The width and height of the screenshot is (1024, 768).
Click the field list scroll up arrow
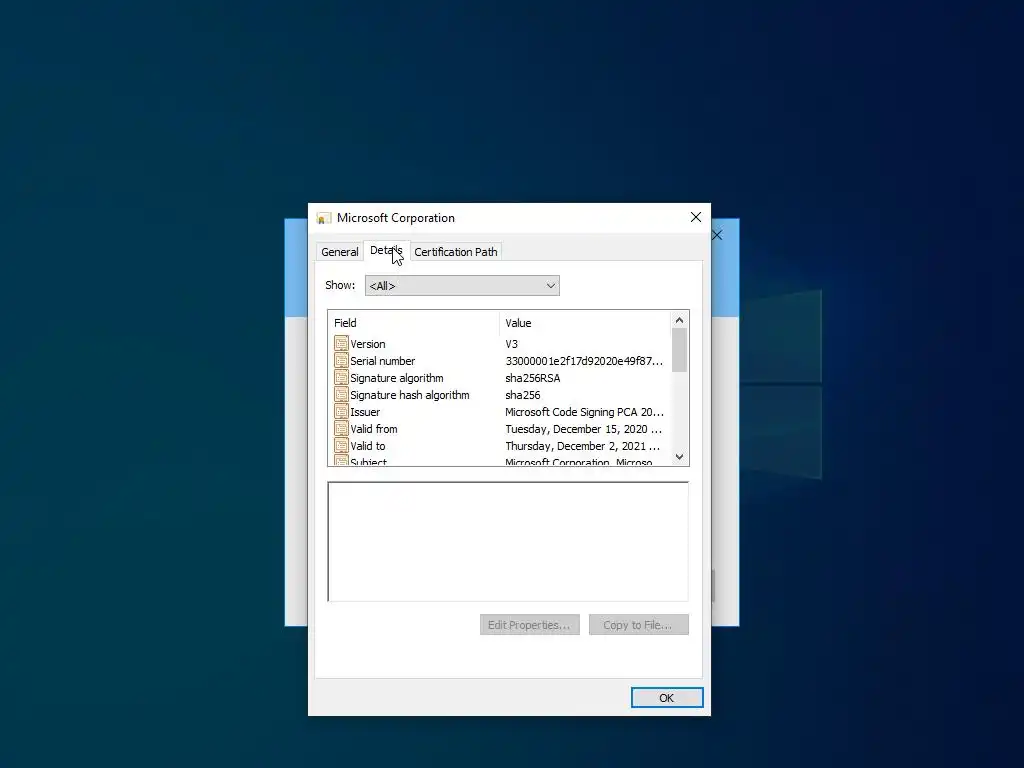pos(679,320)
